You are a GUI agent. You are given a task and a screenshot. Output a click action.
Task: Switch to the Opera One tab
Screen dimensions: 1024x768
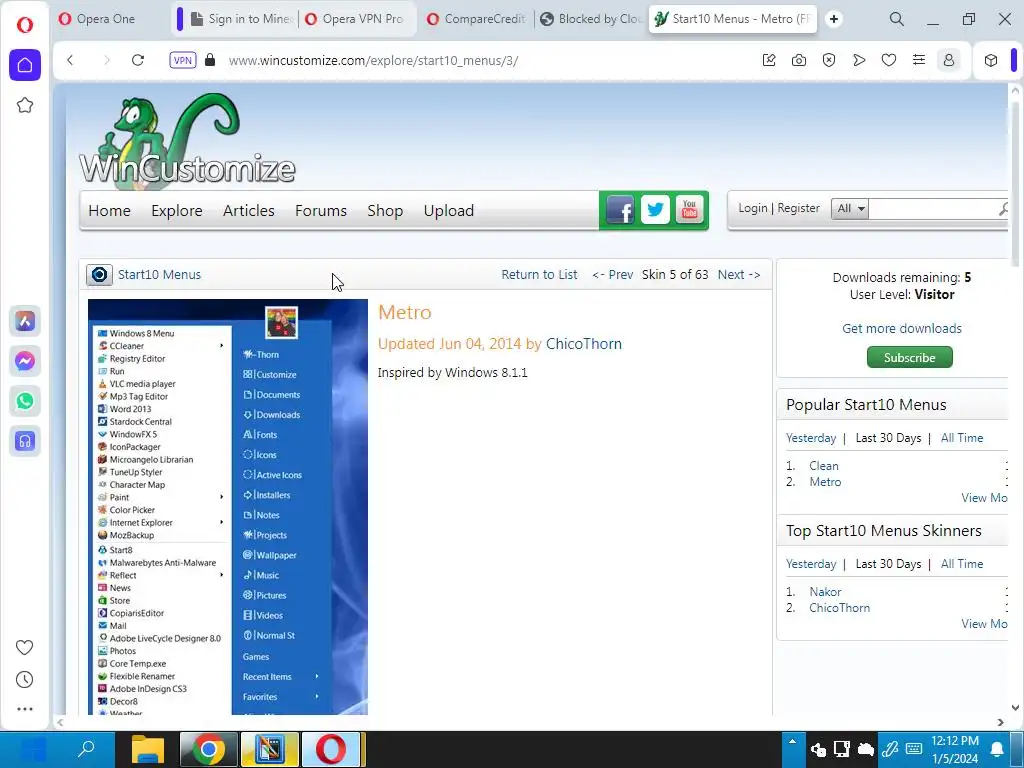pyautogui.click(x=104, y=19)
